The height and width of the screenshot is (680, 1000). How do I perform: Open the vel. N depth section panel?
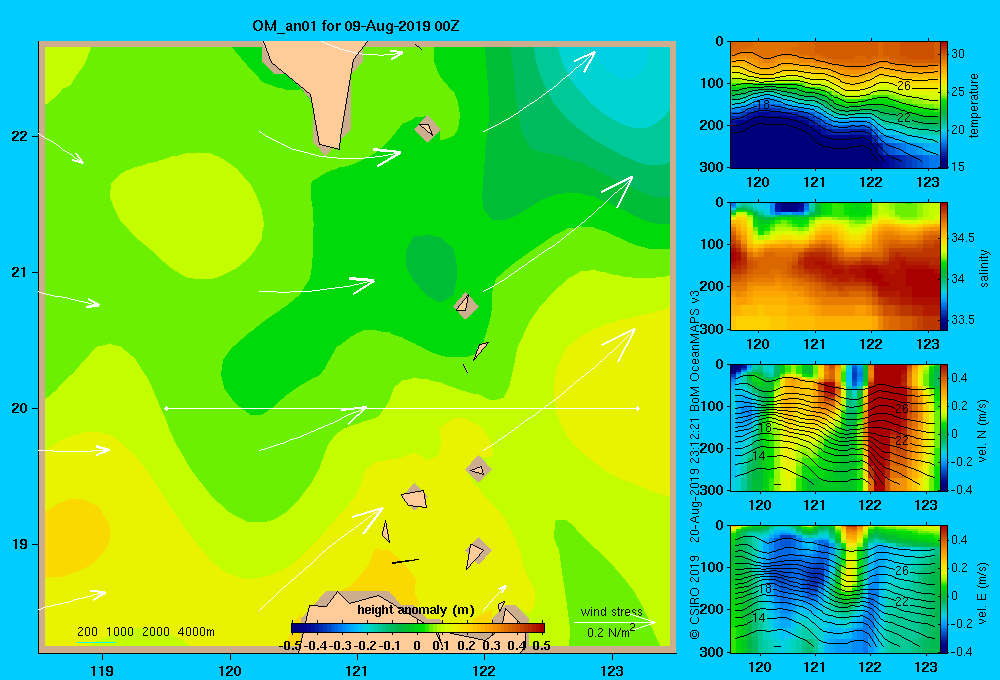click(834, 427)
